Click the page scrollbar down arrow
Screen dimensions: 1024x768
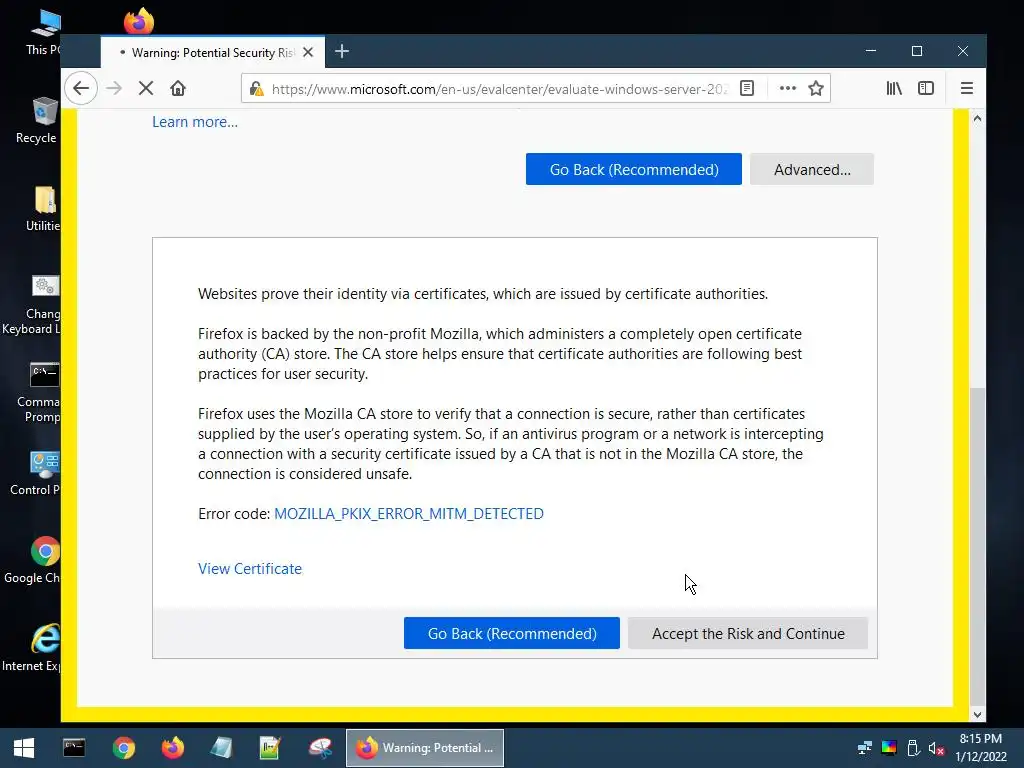point(977,714)
